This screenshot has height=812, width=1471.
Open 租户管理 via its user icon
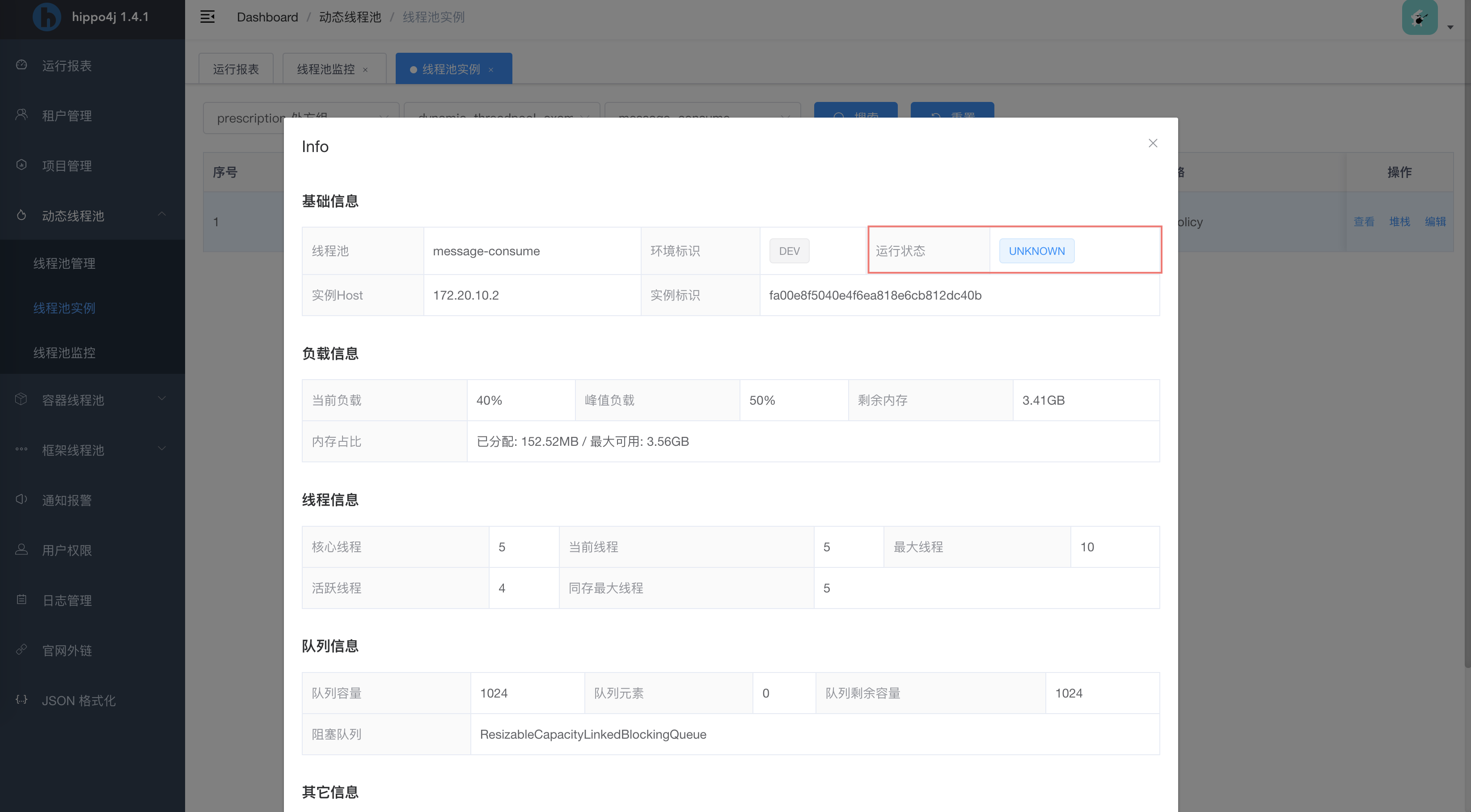pos(22,115)
